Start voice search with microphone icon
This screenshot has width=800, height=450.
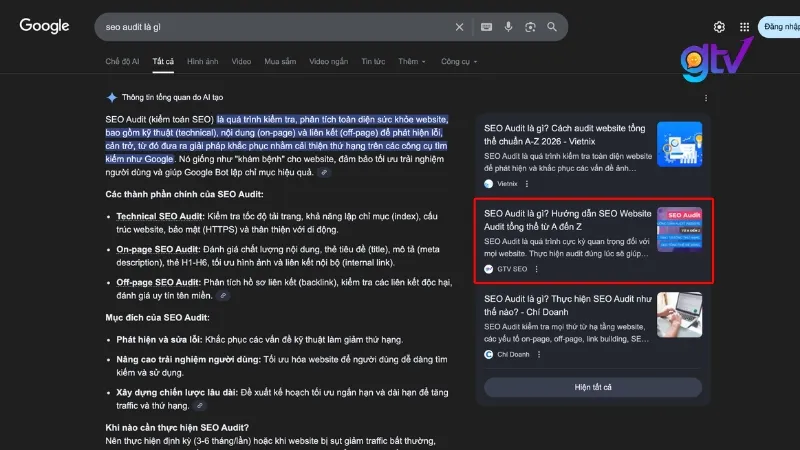click(x=508, y=27)
